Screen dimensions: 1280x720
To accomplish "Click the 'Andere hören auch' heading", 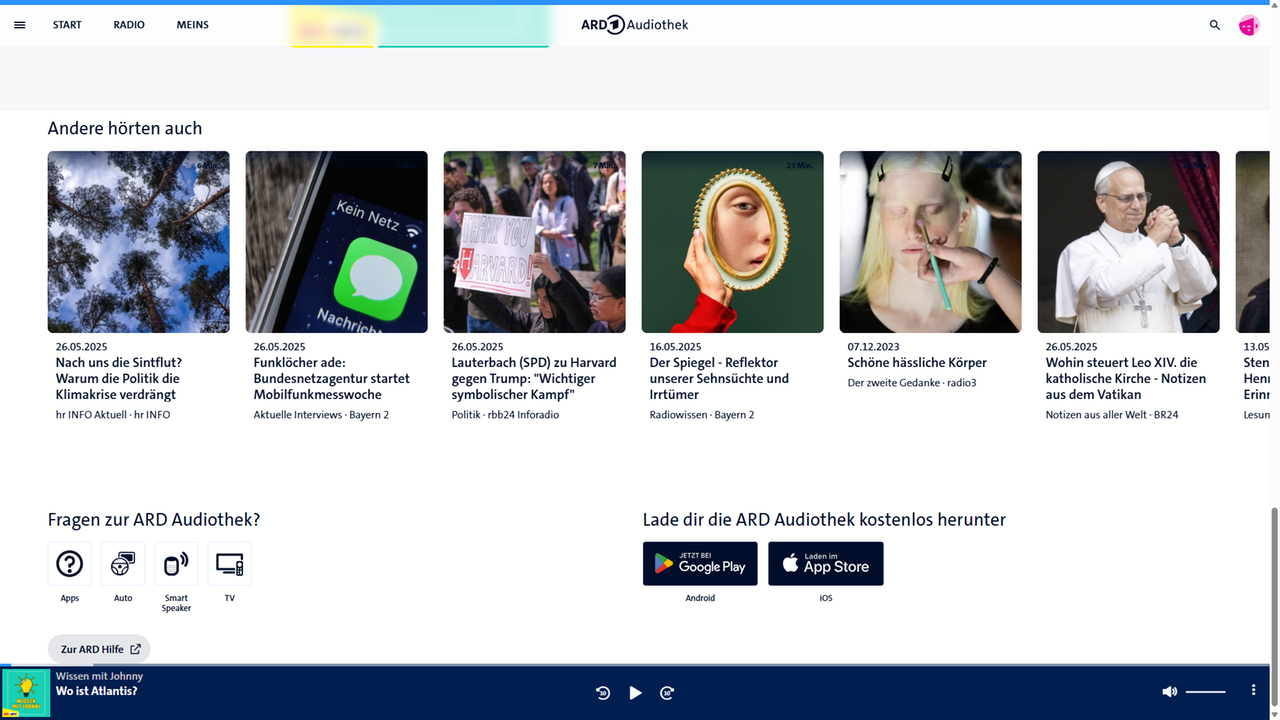I will click(x=125, y=128).
